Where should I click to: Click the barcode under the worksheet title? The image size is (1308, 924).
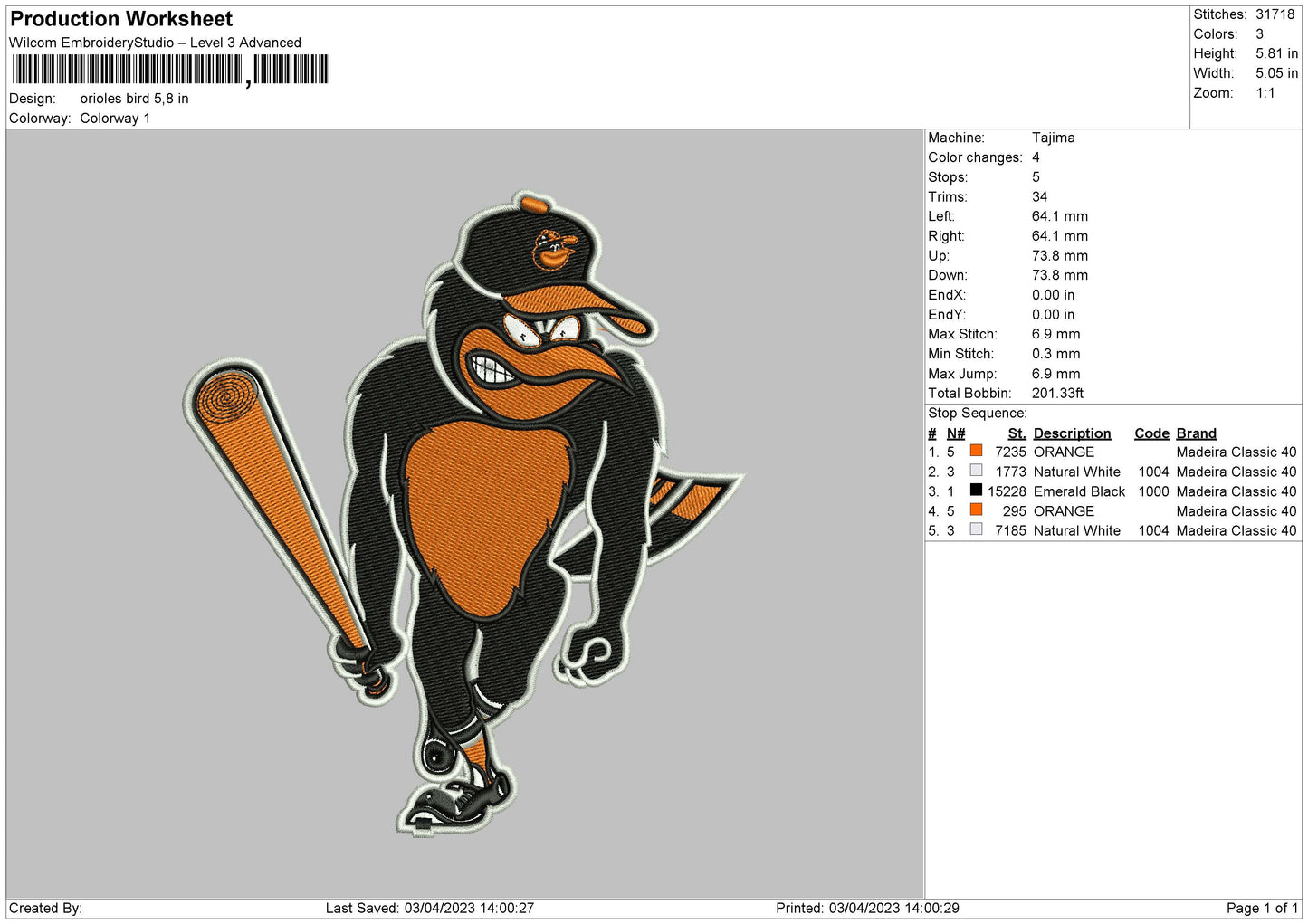point(170,70)
